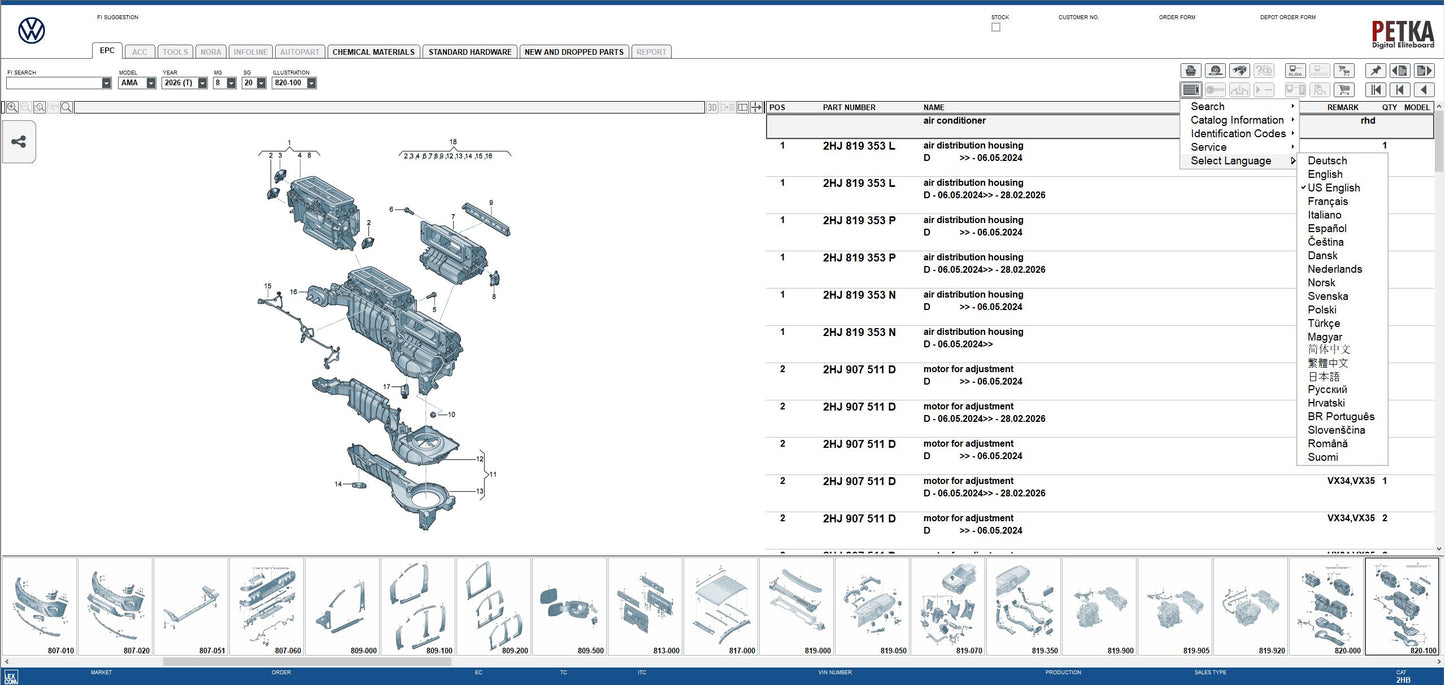
Task: Open the MODEL AMA dropdown
Action: pos(151,82)
